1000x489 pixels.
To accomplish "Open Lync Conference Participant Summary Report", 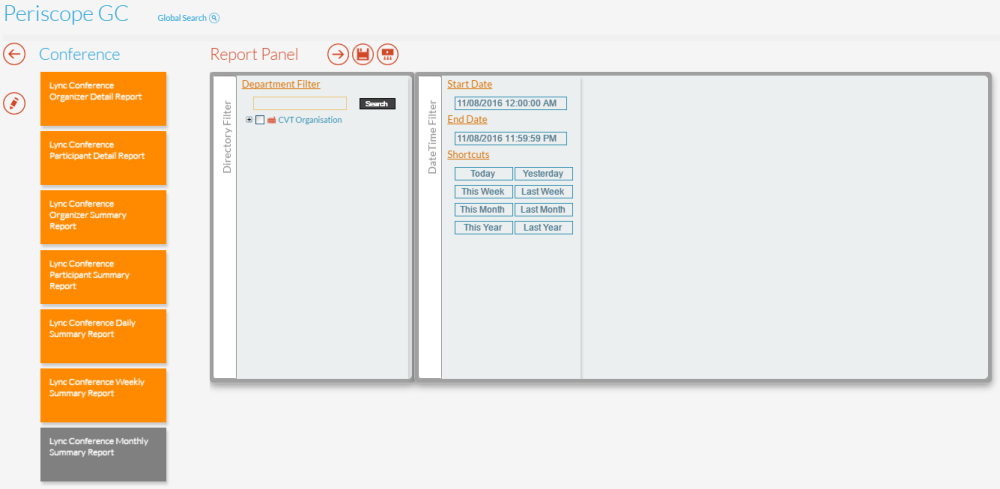I will pos(103,277).
